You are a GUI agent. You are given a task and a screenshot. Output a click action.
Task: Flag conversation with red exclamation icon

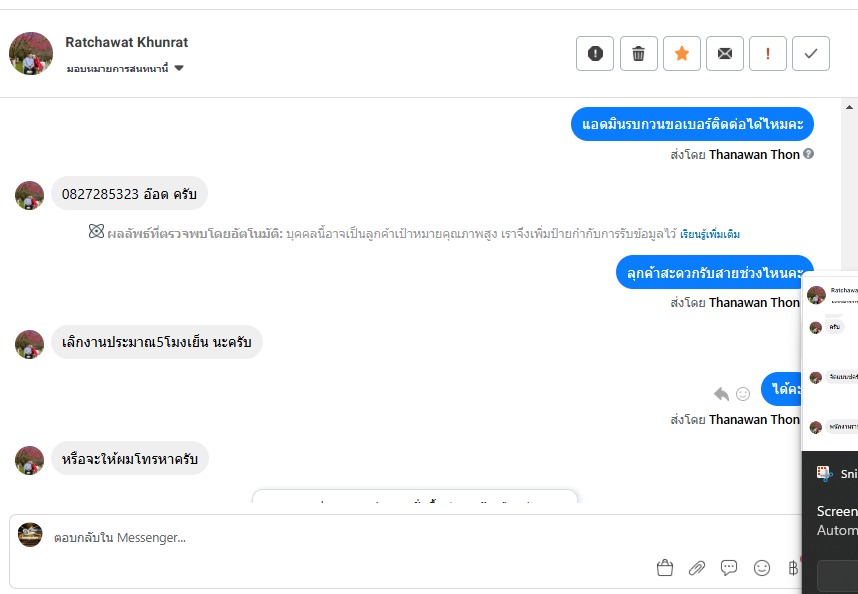pos(768,53)
